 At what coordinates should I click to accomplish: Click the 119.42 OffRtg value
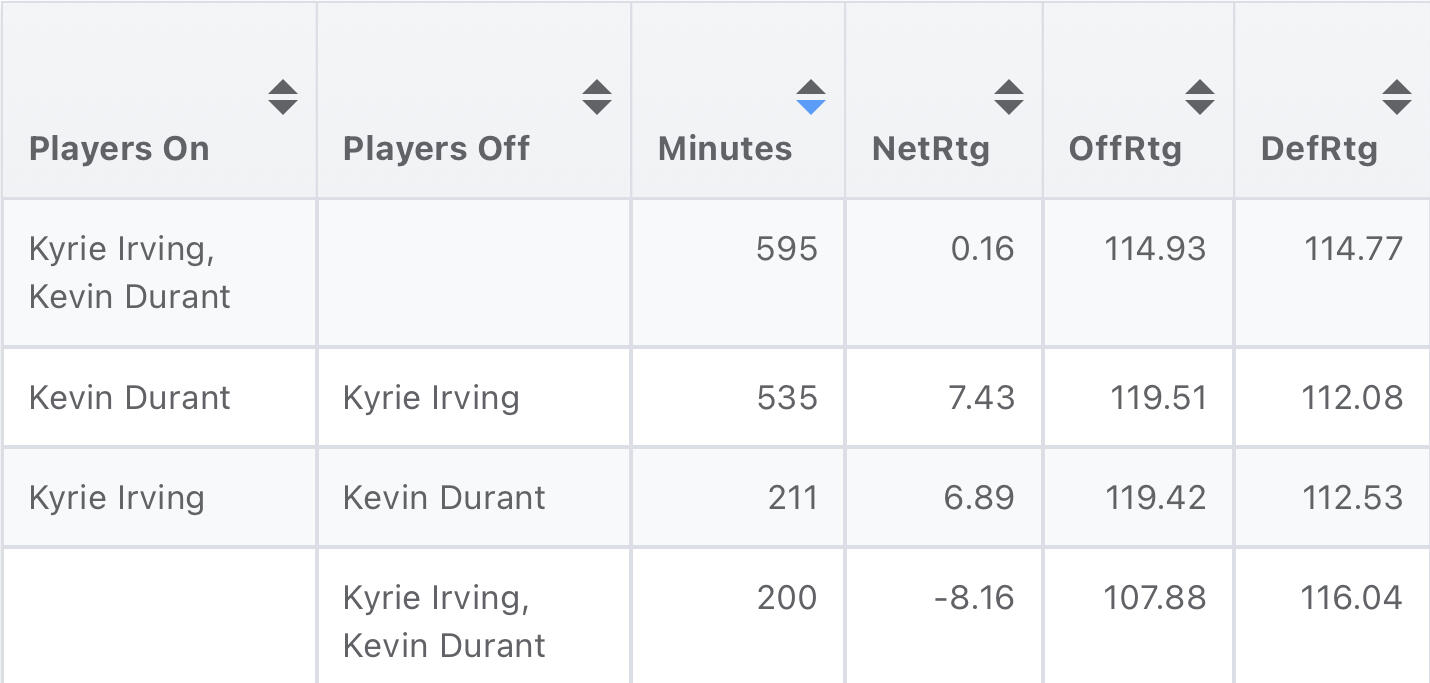click(1155, 498)
